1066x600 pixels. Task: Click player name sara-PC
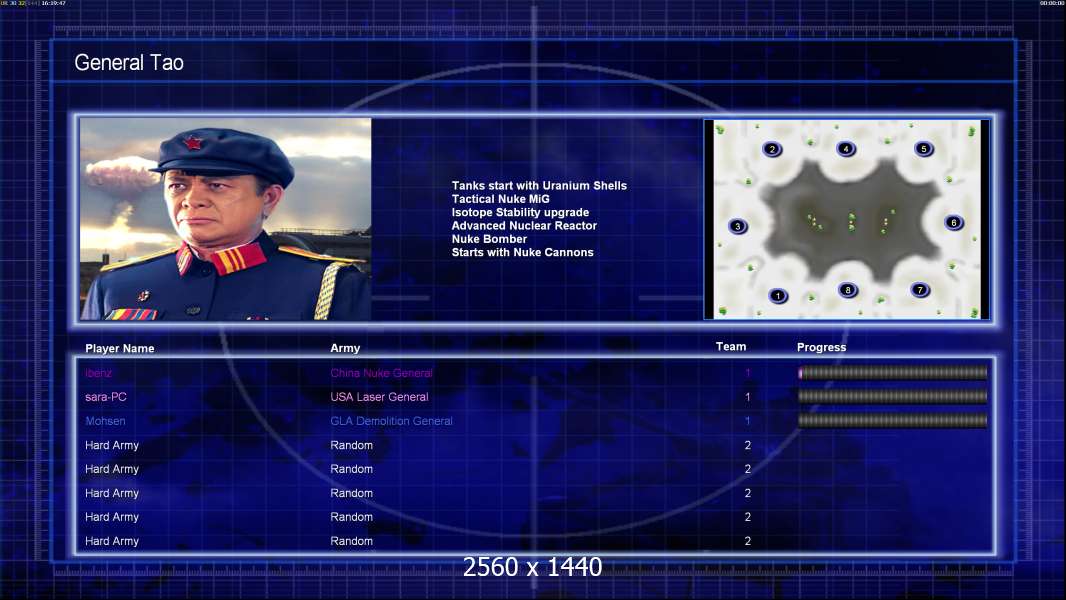(x=105, y=397)
